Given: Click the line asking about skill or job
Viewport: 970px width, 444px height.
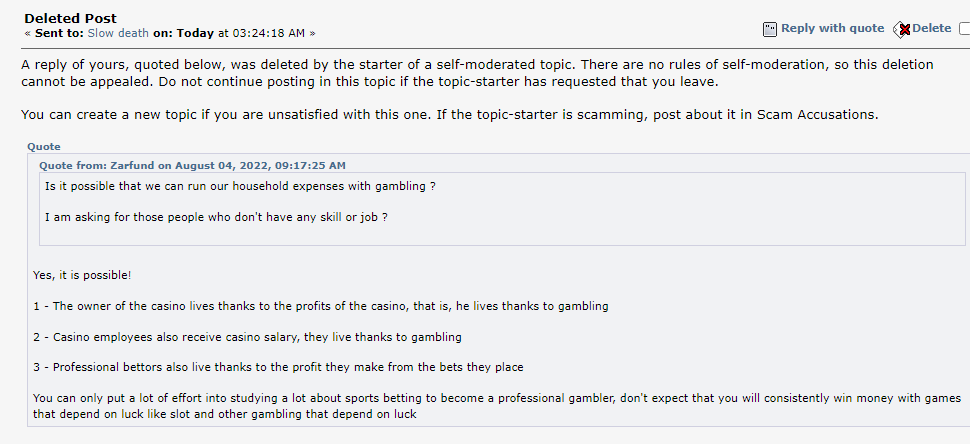Looking at the screenshot, I should (217, 217).
